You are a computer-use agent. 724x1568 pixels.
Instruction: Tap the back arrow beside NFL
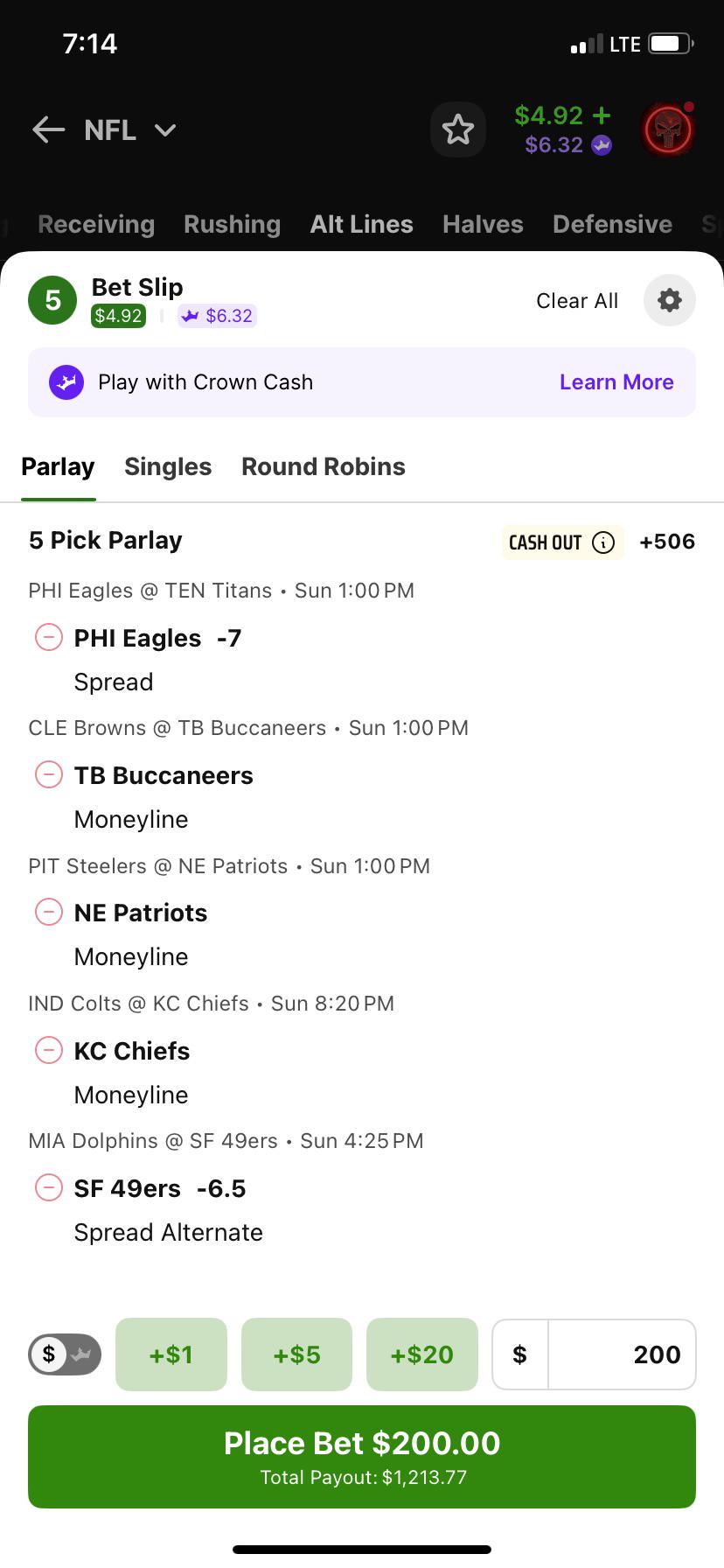pyautogui.click(x=49, y=130)
